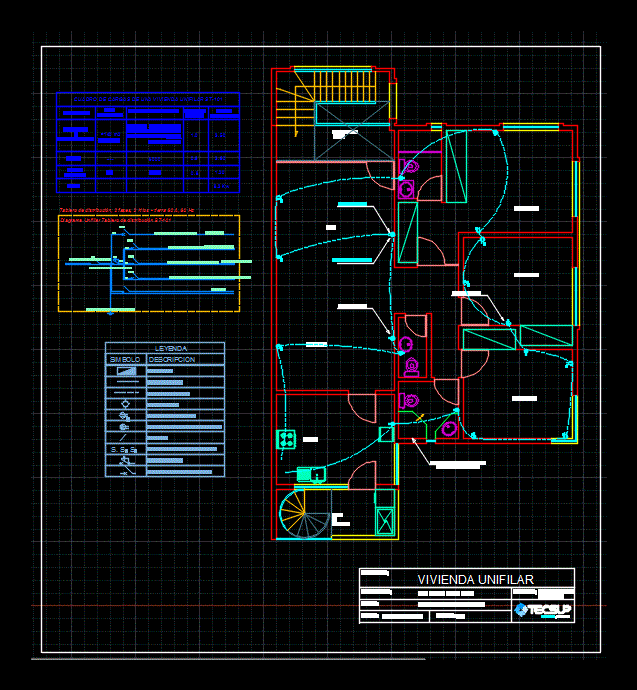Select the shaded panel-board symbol in the legend
The height and width of the screenshot is (690, 637).
pyautogui.click(x=126, y=371)
